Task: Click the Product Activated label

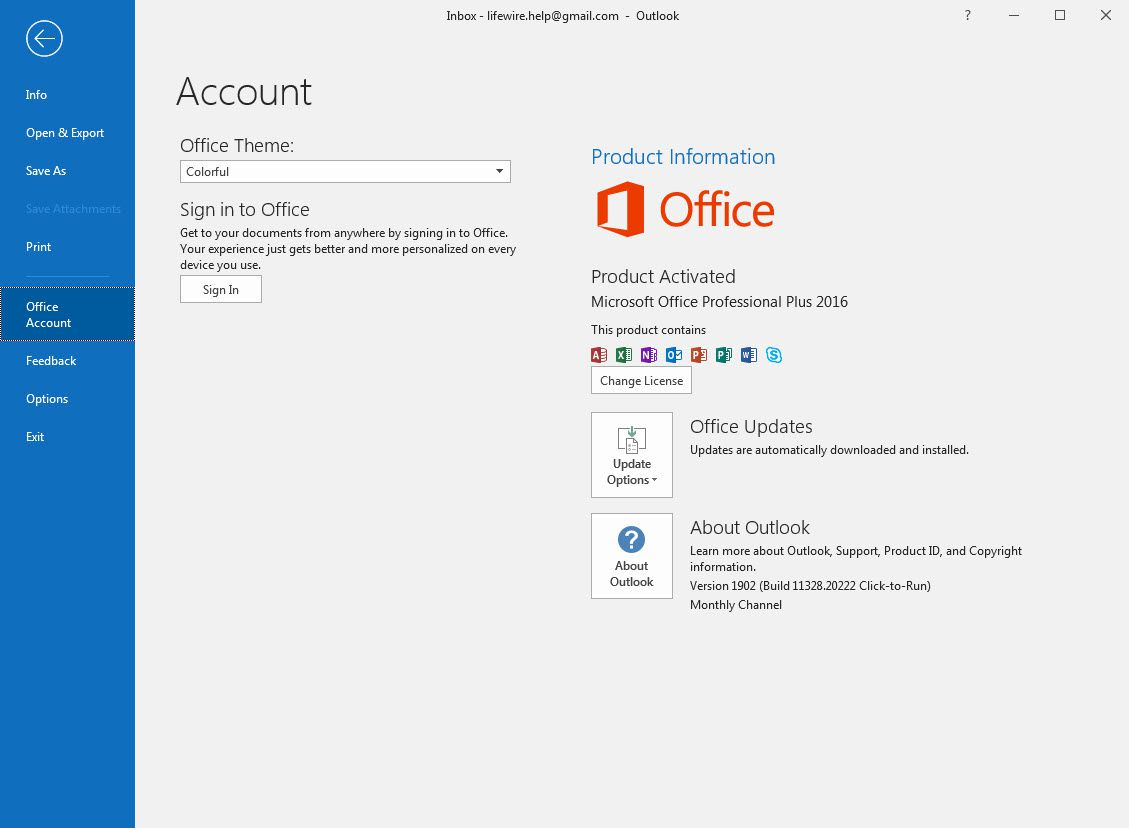Action: pyautogui.click(x=663, y=276)
